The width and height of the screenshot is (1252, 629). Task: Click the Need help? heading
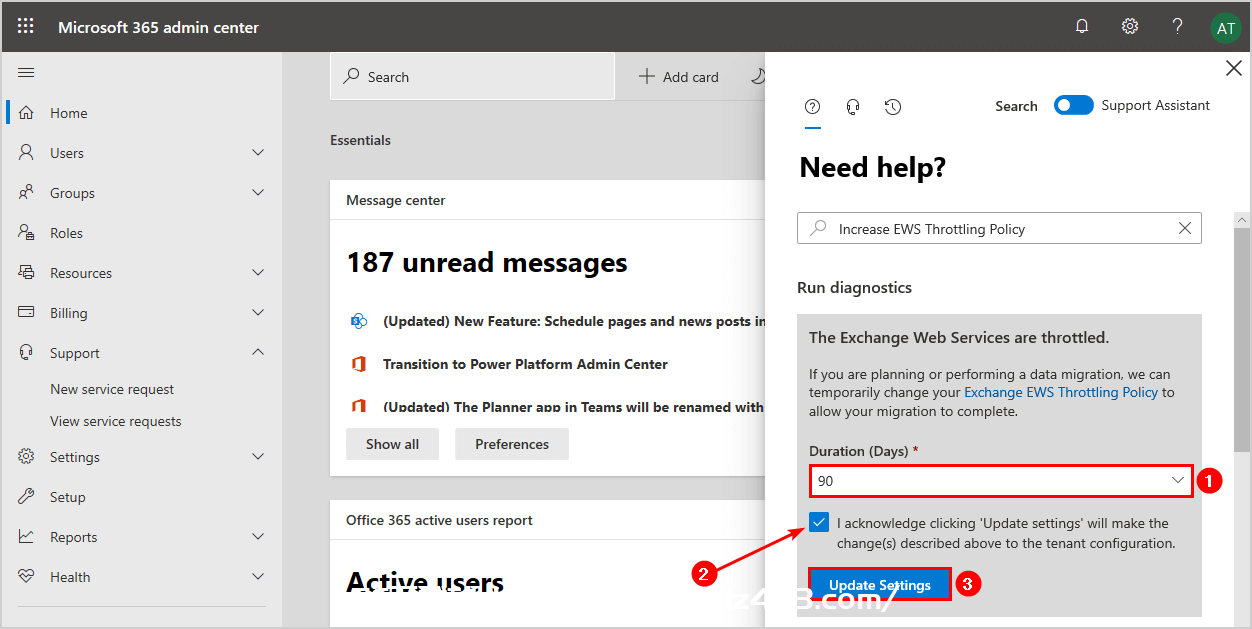click(x=872, y=167)
